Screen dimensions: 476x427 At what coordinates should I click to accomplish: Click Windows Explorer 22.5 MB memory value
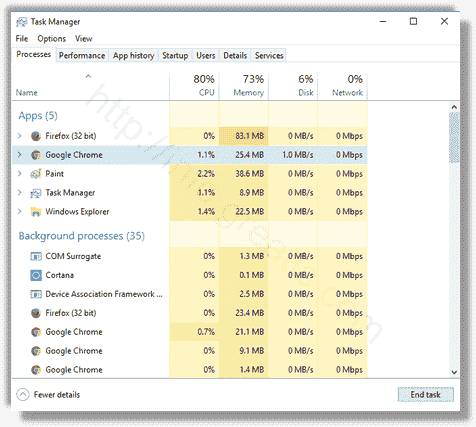[250, 212]
